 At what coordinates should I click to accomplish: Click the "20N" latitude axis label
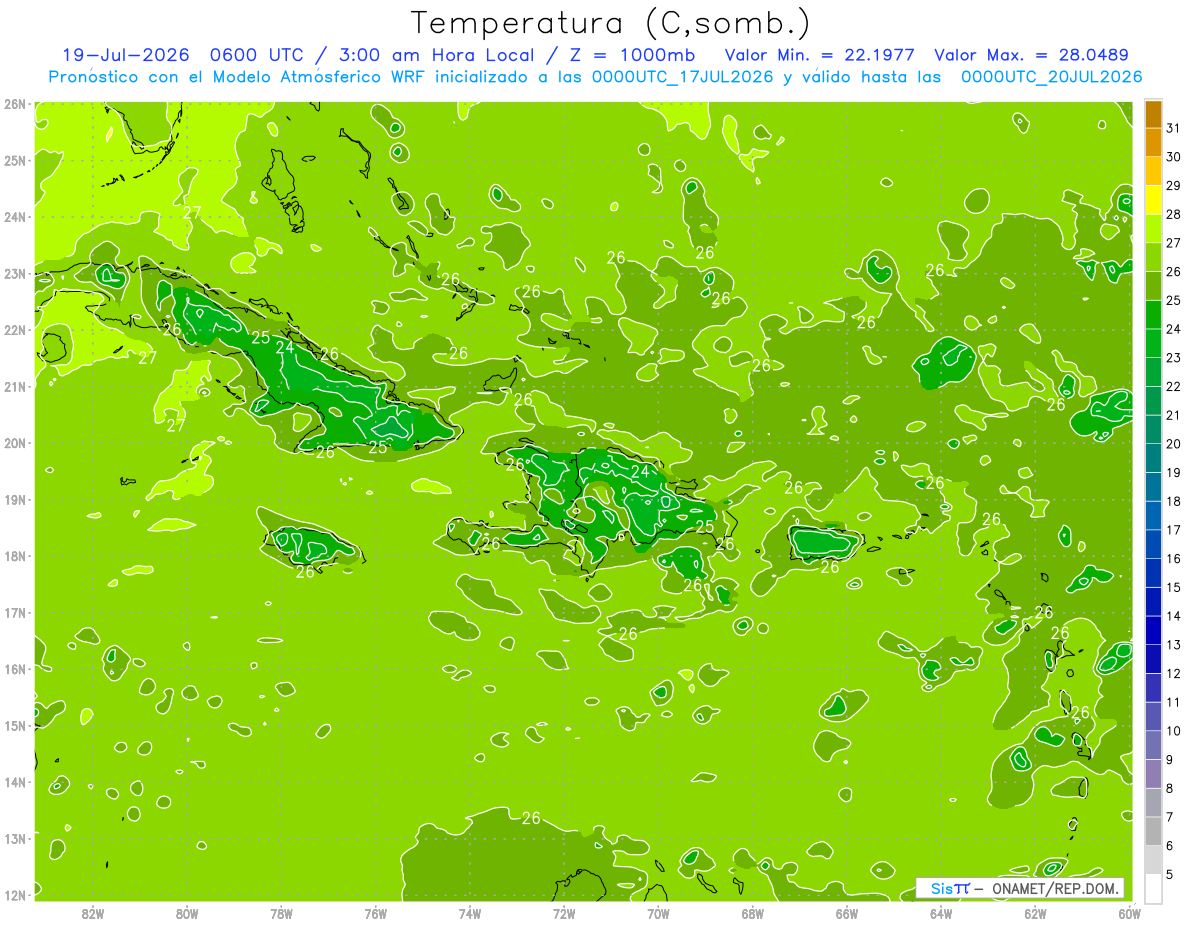(15, 443)
